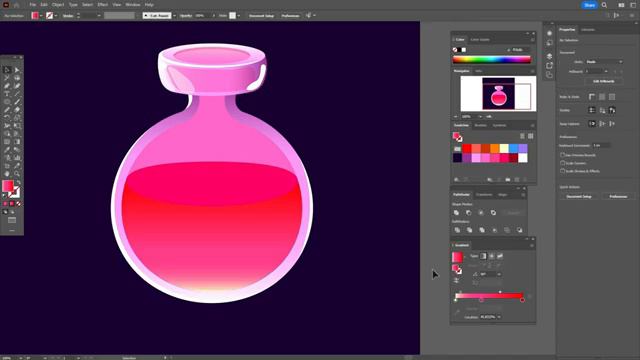Select the Type tool (T icon)
This screenshot has width=640, height=360.
[7, 94]
